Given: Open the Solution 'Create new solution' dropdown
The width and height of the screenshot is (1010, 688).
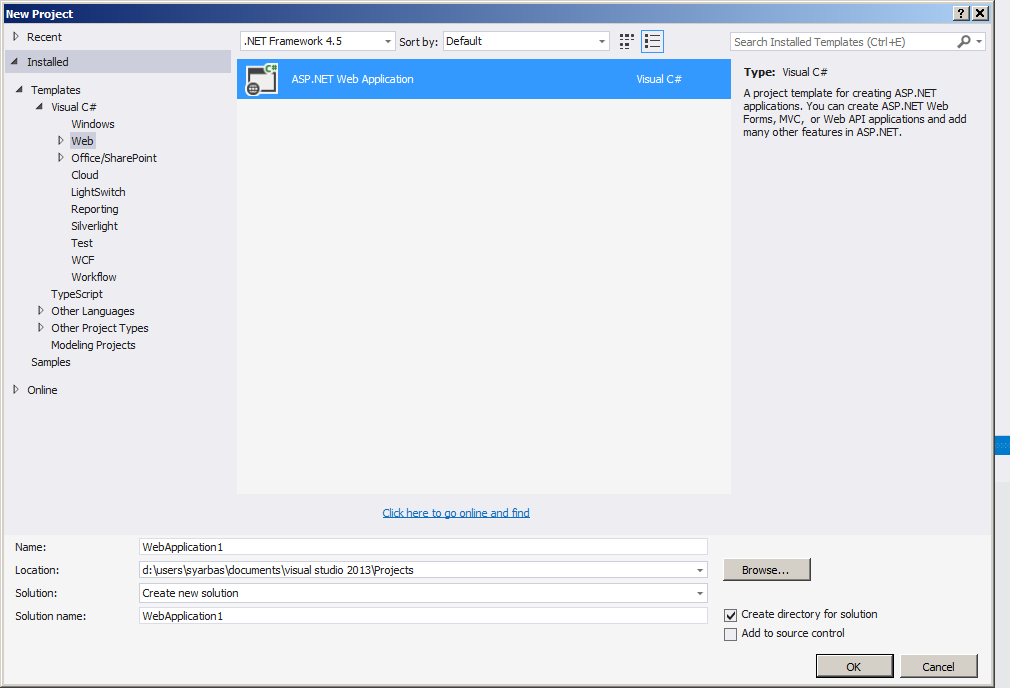Looking at the screenshot, I should click(x=700, y=593).
